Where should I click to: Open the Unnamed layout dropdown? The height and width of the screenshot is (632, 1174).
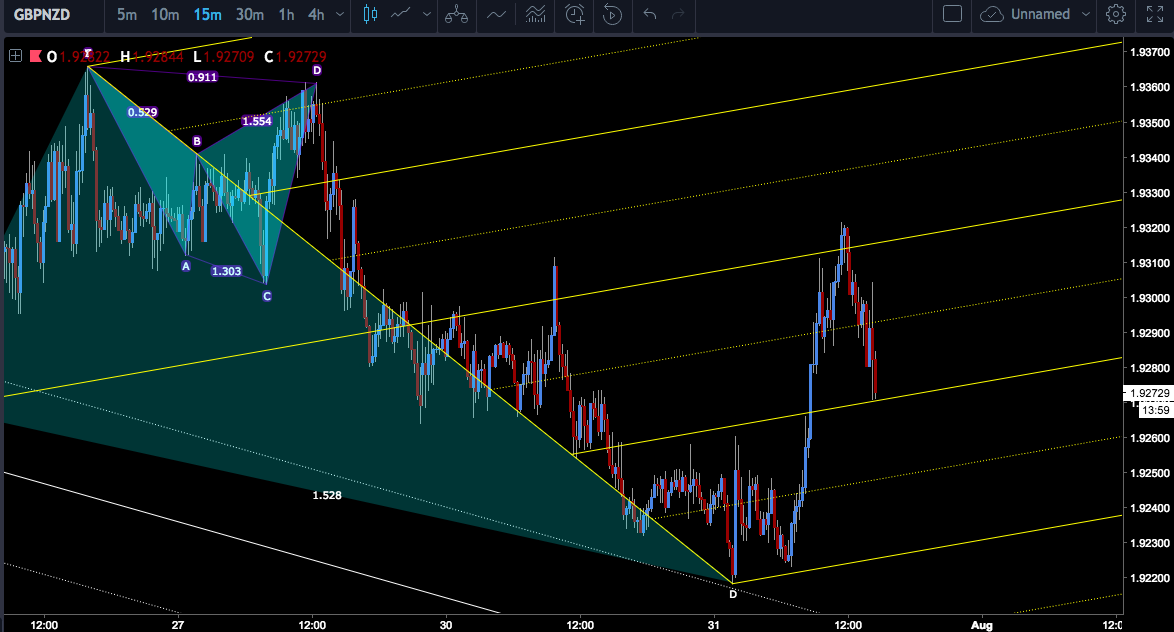pyautogui.click(x=1035, y=14)
